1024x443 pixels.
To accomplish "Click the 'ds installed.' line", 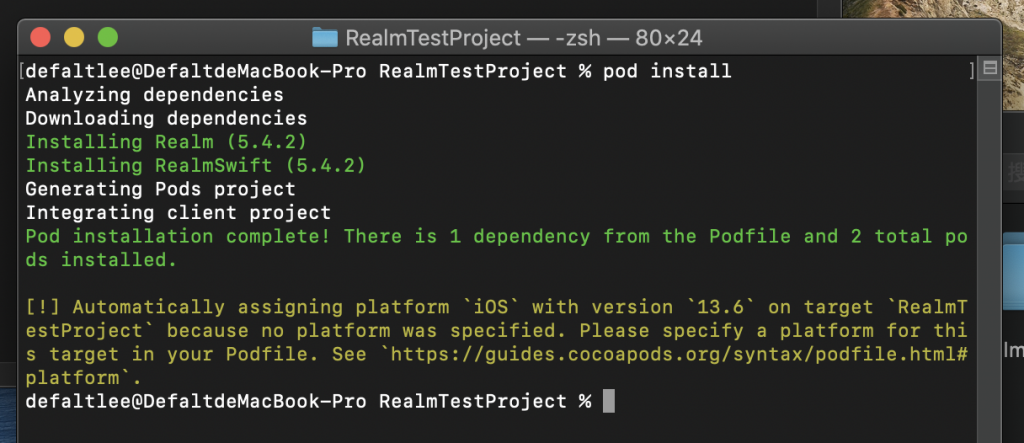I will (101, 260).
